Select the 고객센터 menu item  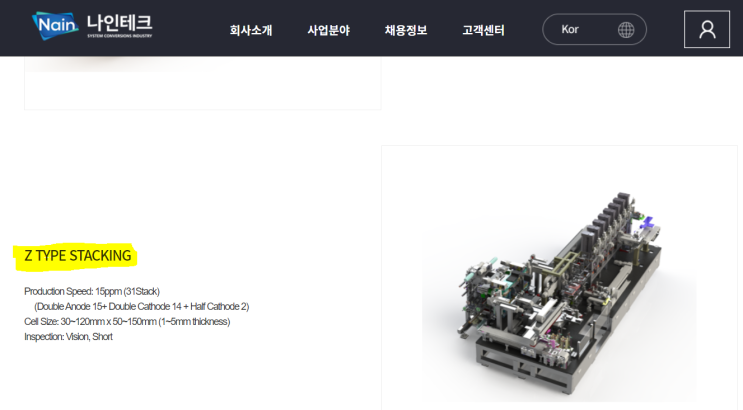[x=483, y=30]
